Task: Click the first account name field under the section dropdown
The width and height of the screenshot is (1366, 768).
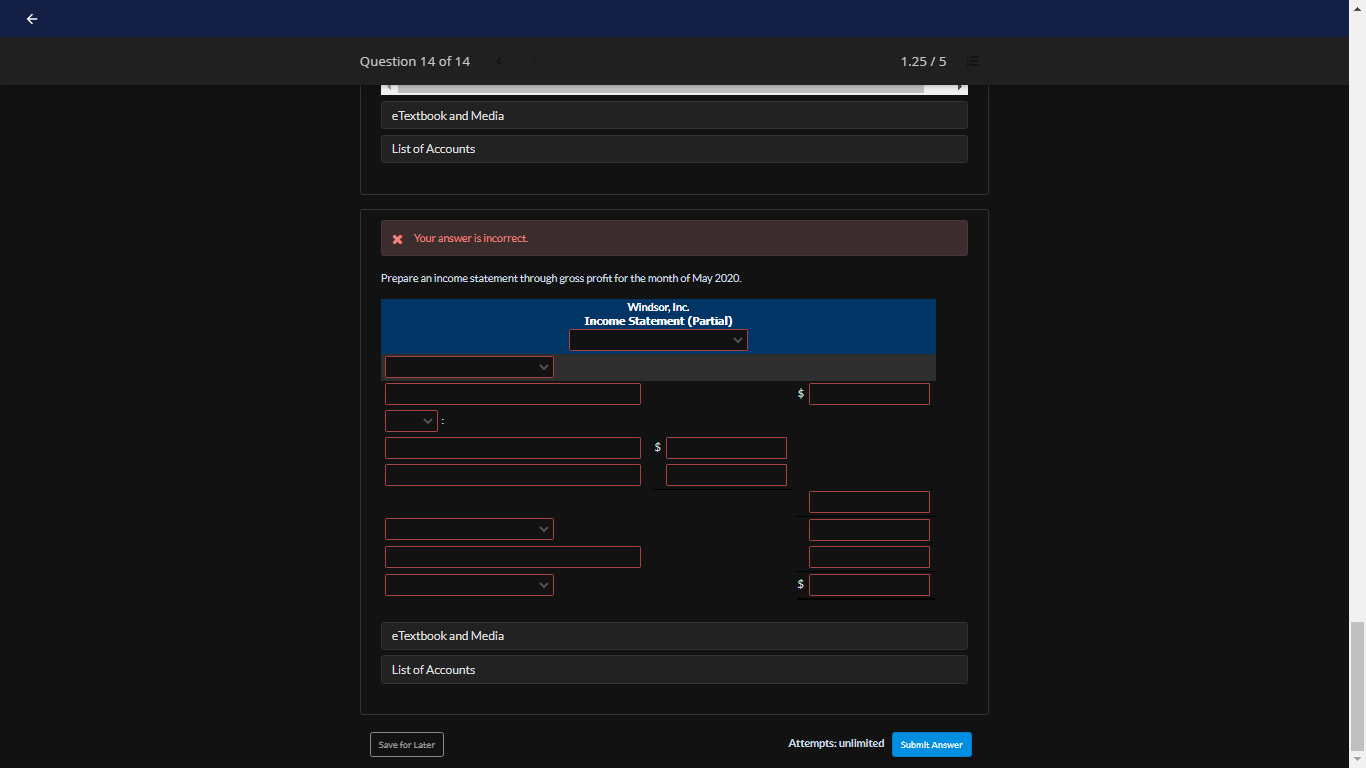Action: [513, 394]
